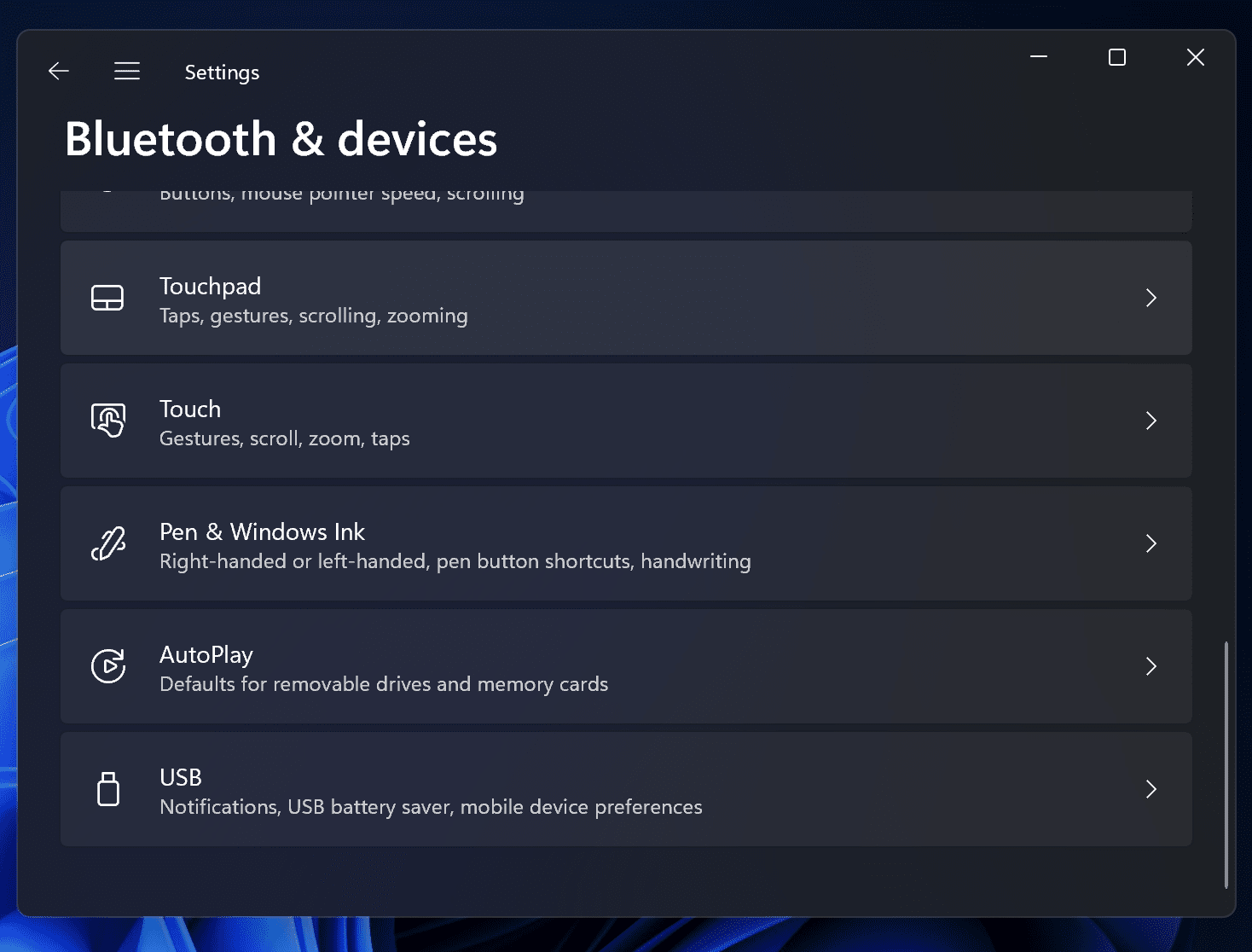Screen dimensions: 1252x952
Task: Click 'Gestures, scroll, zoom, taps' description
Action: pos(285,438)
